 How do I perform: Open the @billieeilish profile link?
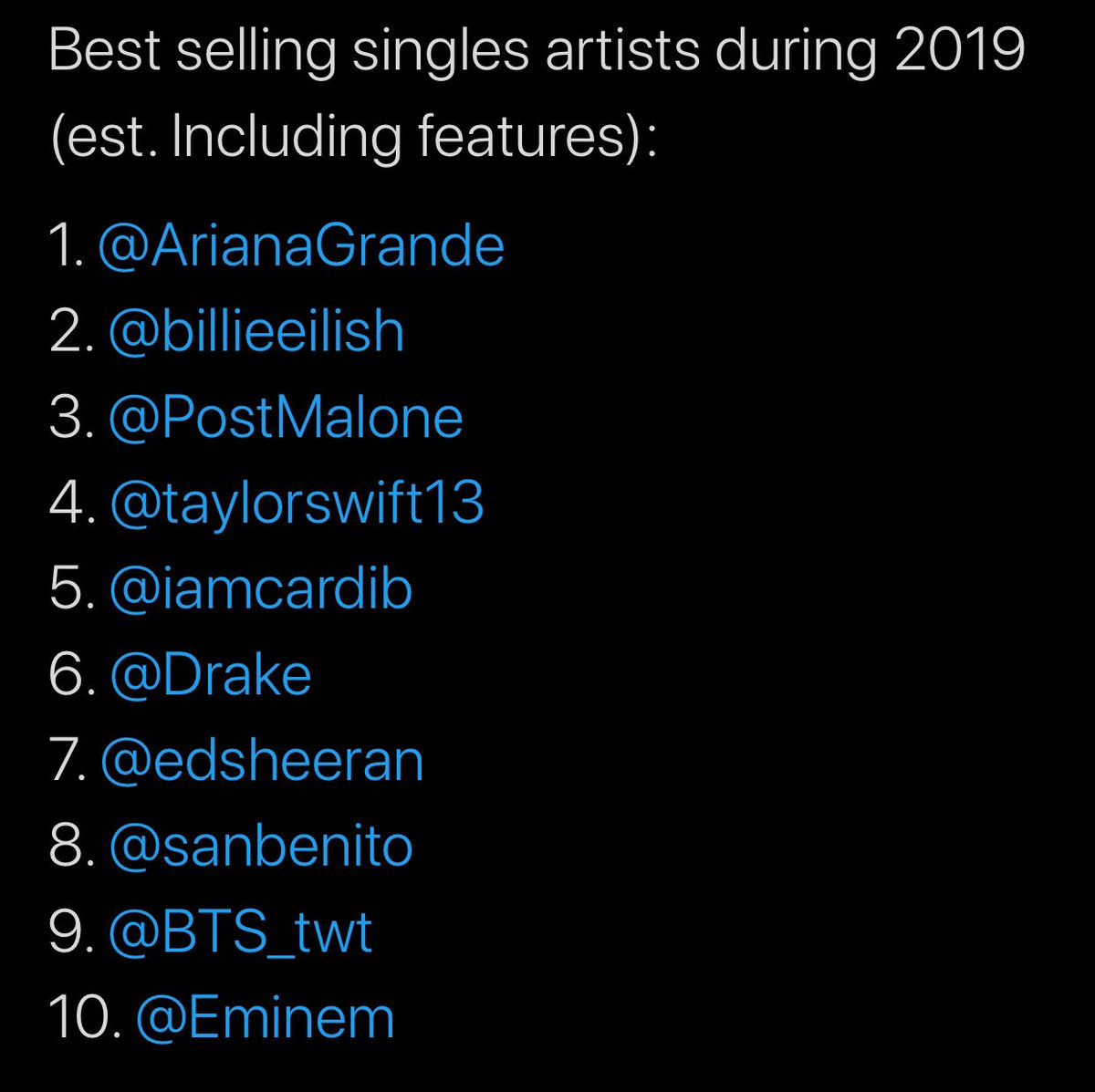pyautogui.click(x=255, y=332)
